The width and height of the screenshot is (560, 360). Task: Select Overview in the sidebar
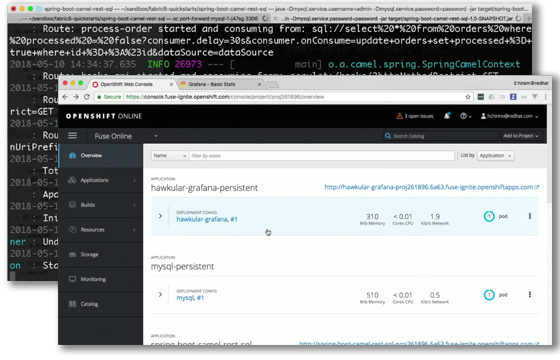point(101,155)
